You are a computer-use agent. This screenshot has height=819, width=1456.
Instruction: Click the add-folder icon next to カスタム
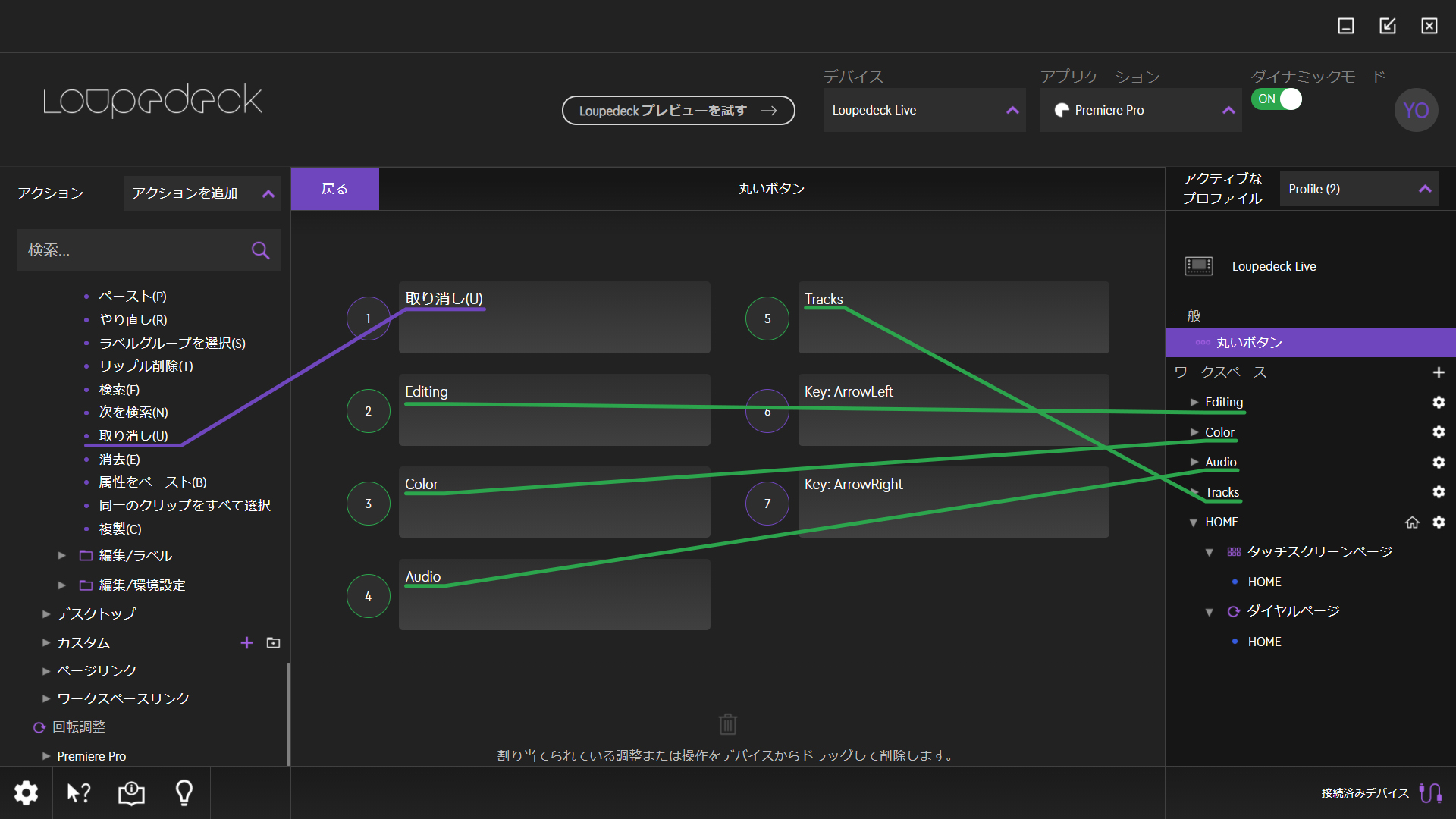[273, 642]
